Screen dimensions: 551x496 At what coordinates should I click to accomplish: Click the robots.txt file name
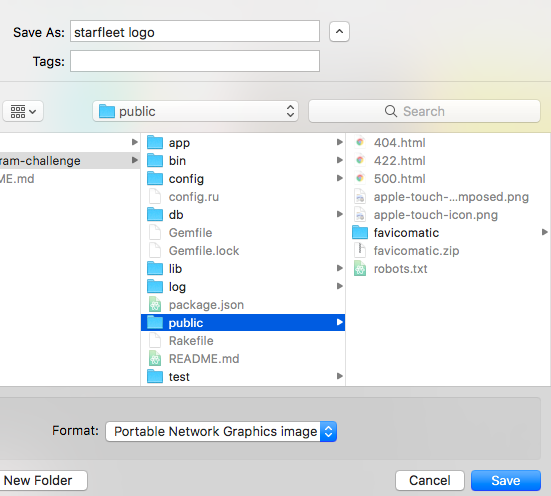click(401, 269)
